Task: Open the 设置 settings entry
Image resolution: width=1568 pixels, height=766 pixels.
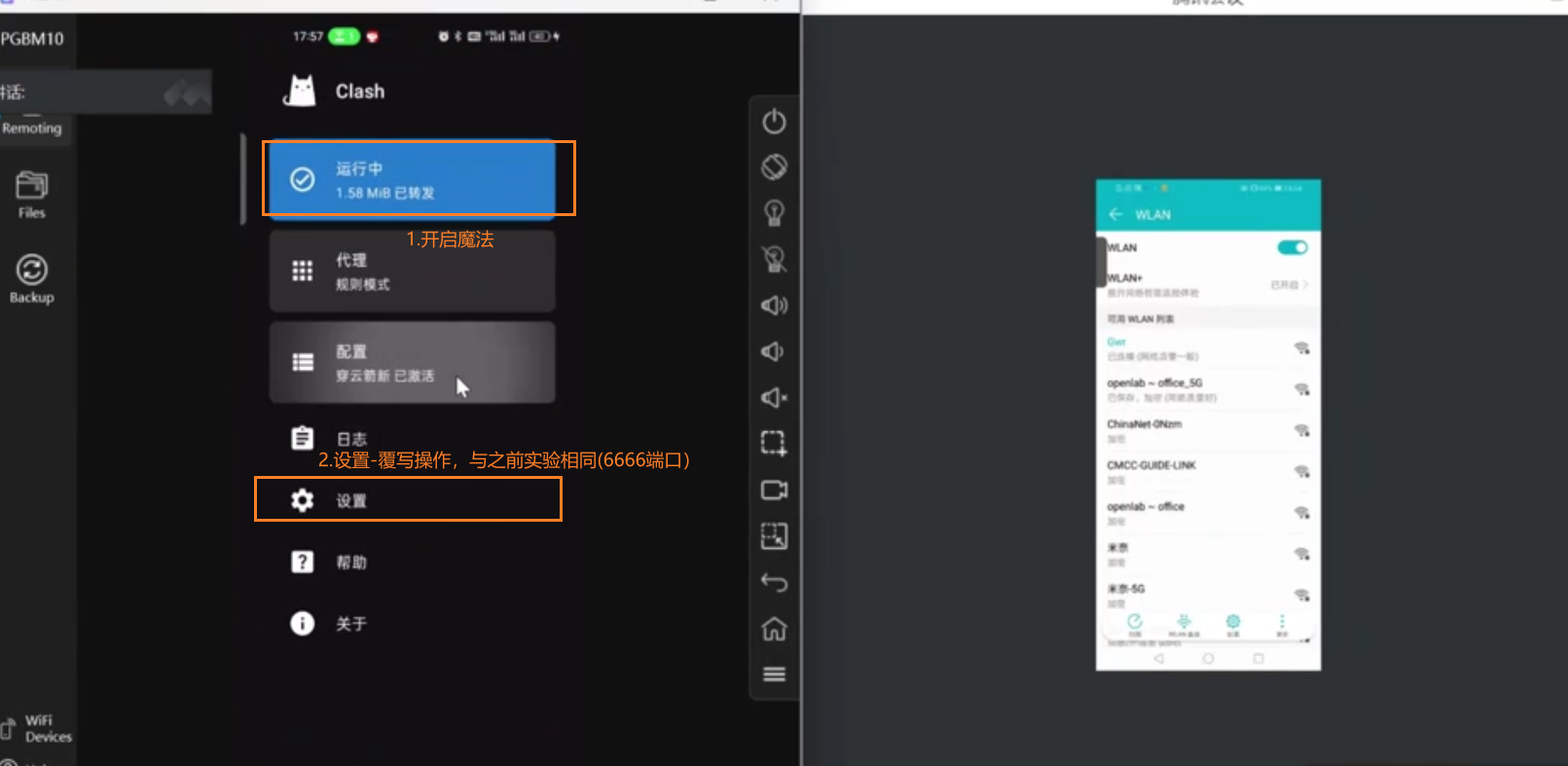Action: click(413, 500)
